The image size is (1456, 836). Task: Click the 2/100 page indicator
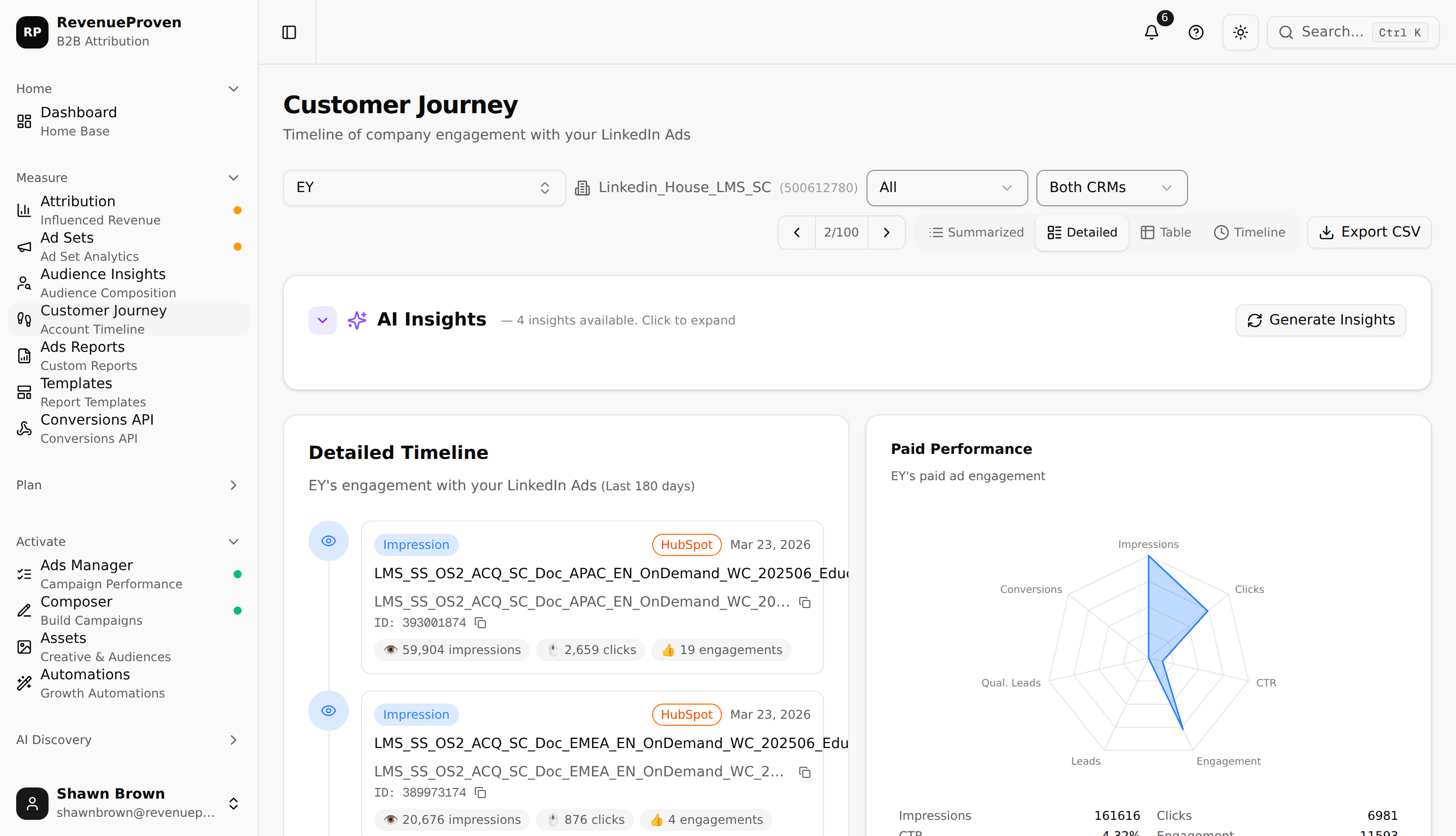pyautogui.click(x=841, y=232)
